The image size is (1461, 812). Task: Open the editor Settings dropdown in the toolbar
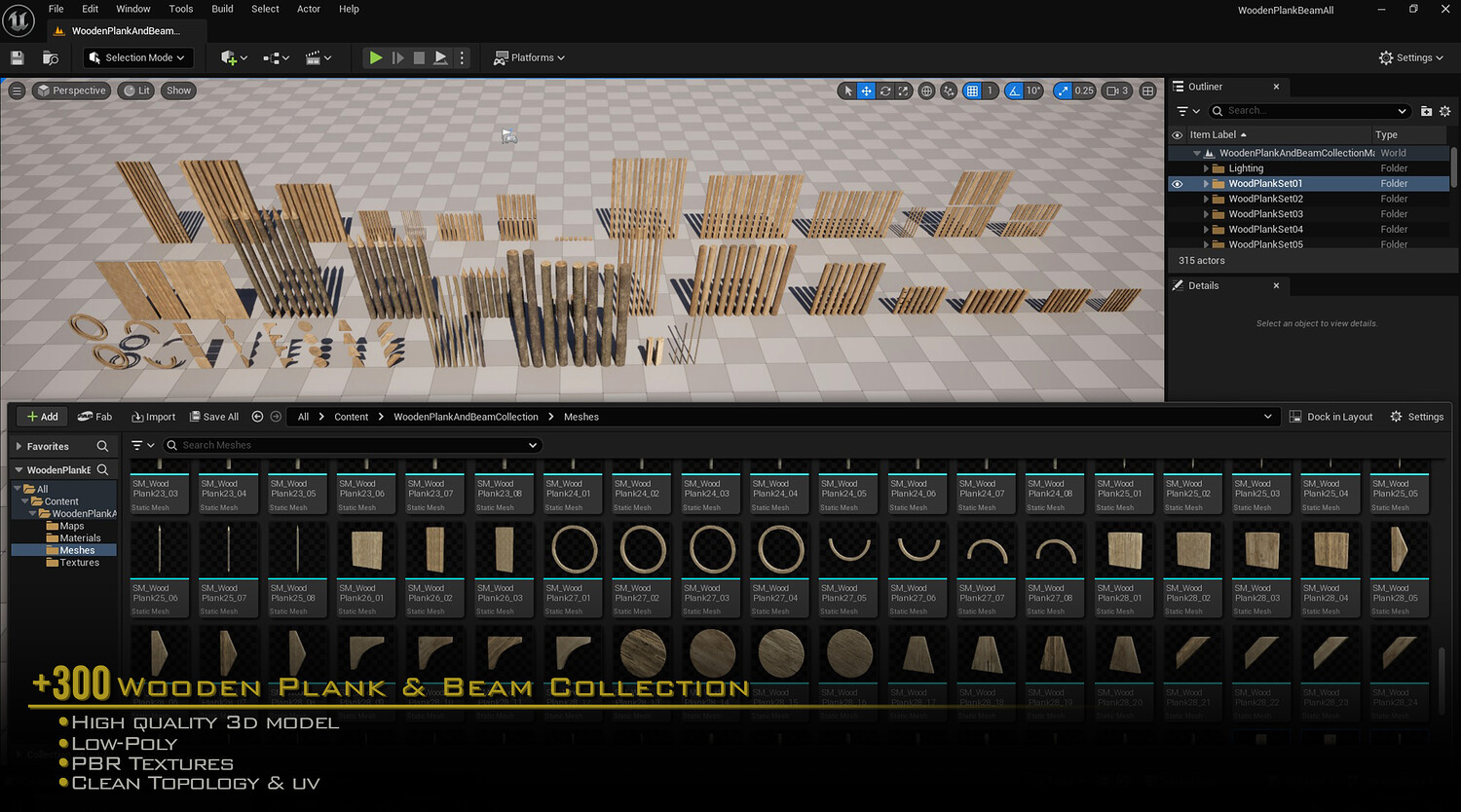pos(1411,57)
